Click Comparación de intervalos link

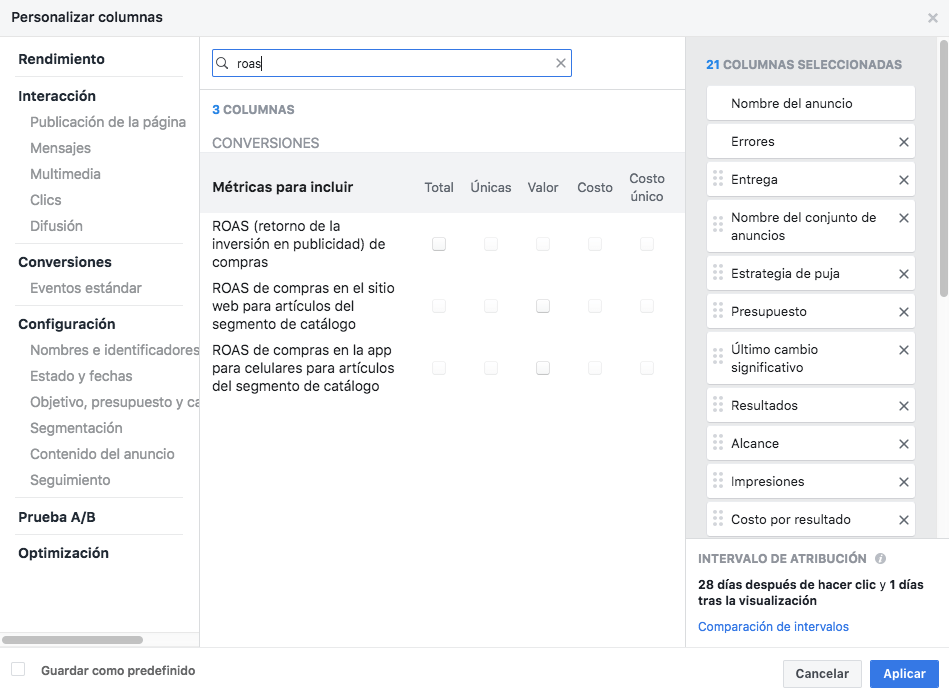pos(773,627)
